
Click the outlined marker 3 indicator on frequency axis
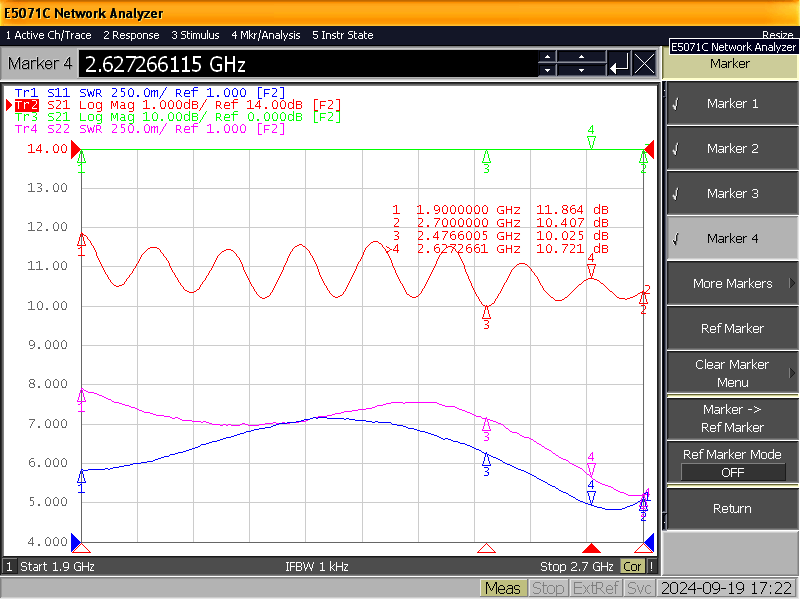coord(486,548)
